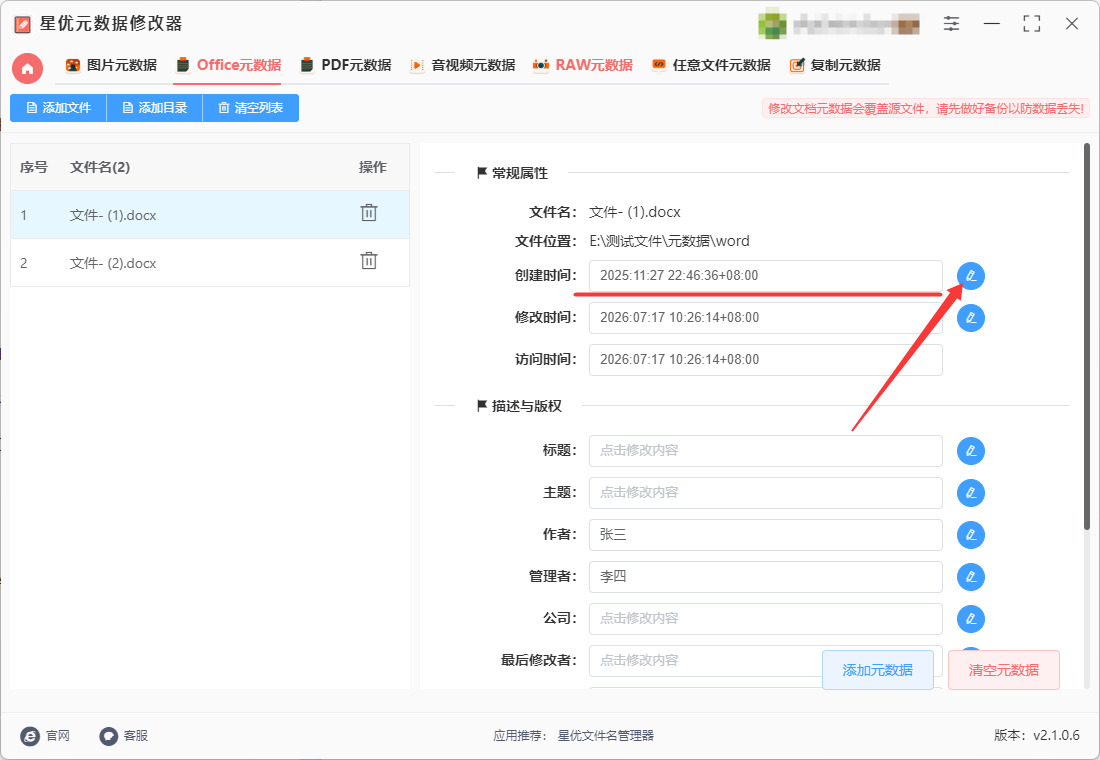
Task: Click the 作者 field containing 张三
Action: (x=765, y=535)
